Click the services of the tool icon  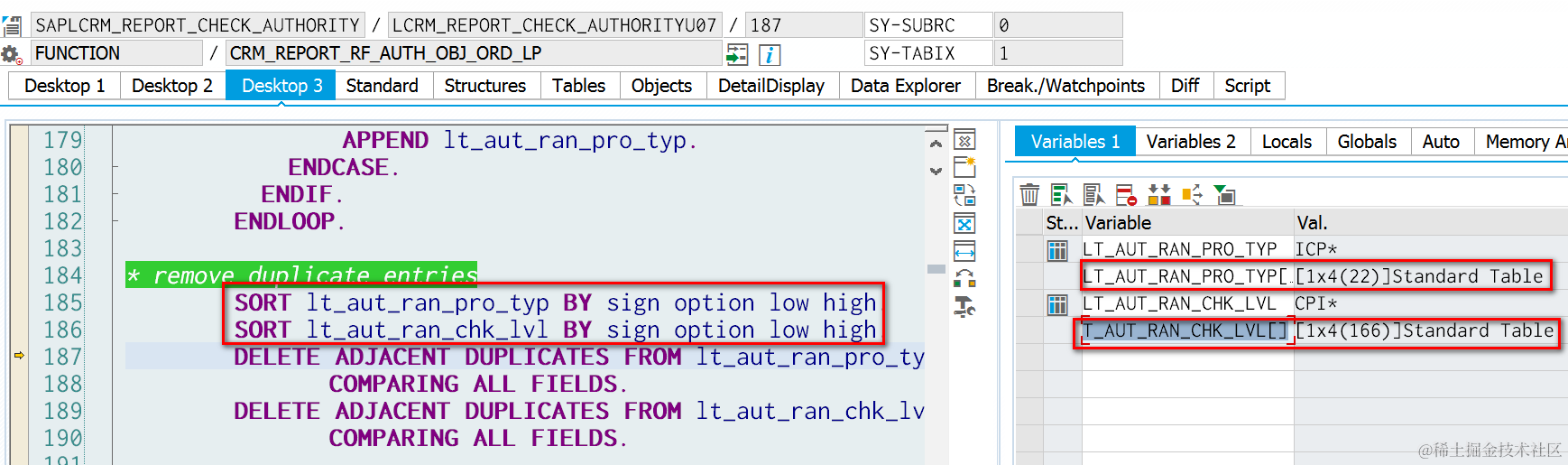pos(964,278)
